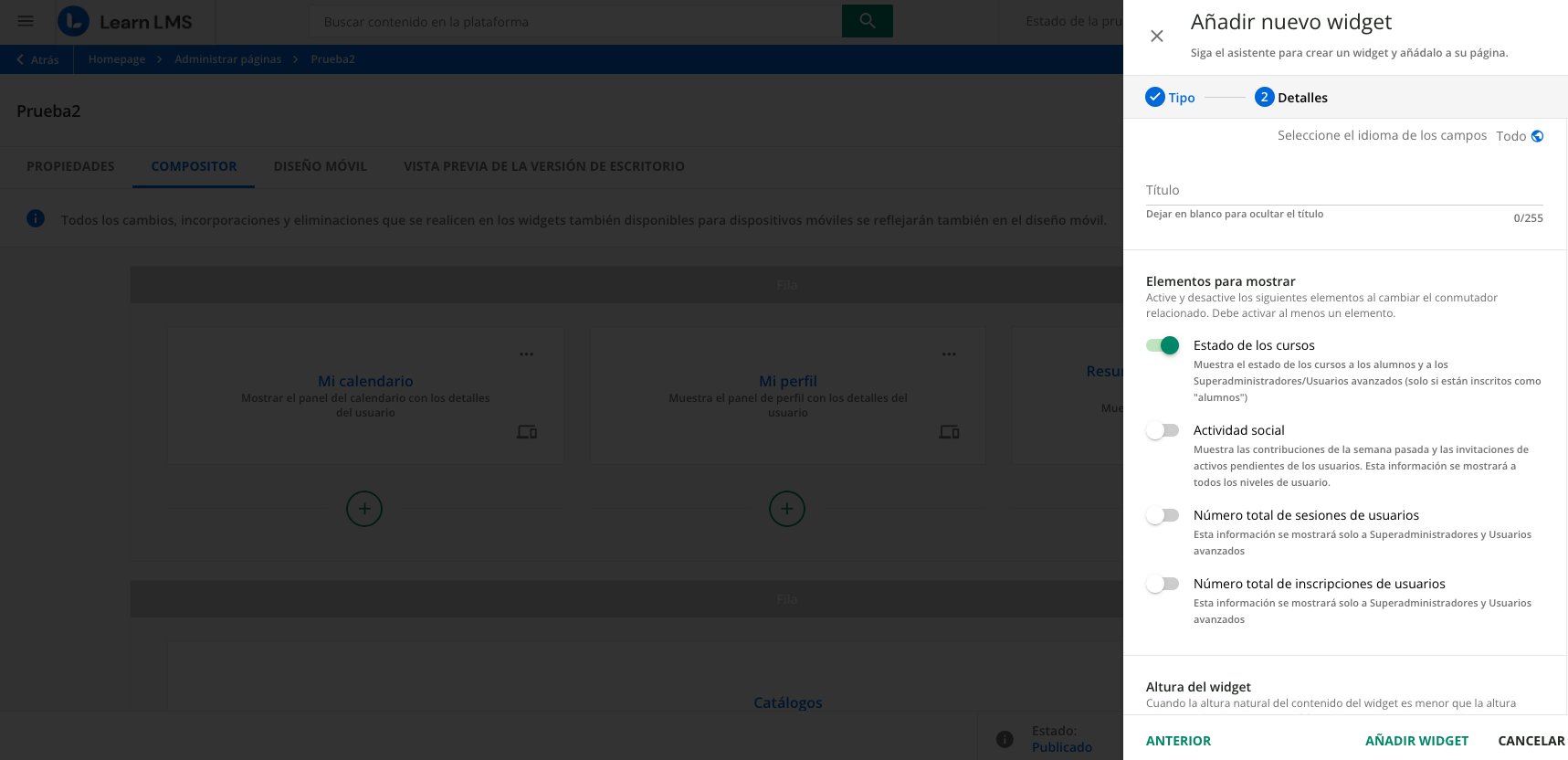Click the globe language selector icon
Viewport: 1568px width, 760px height.
(1537, 136)
